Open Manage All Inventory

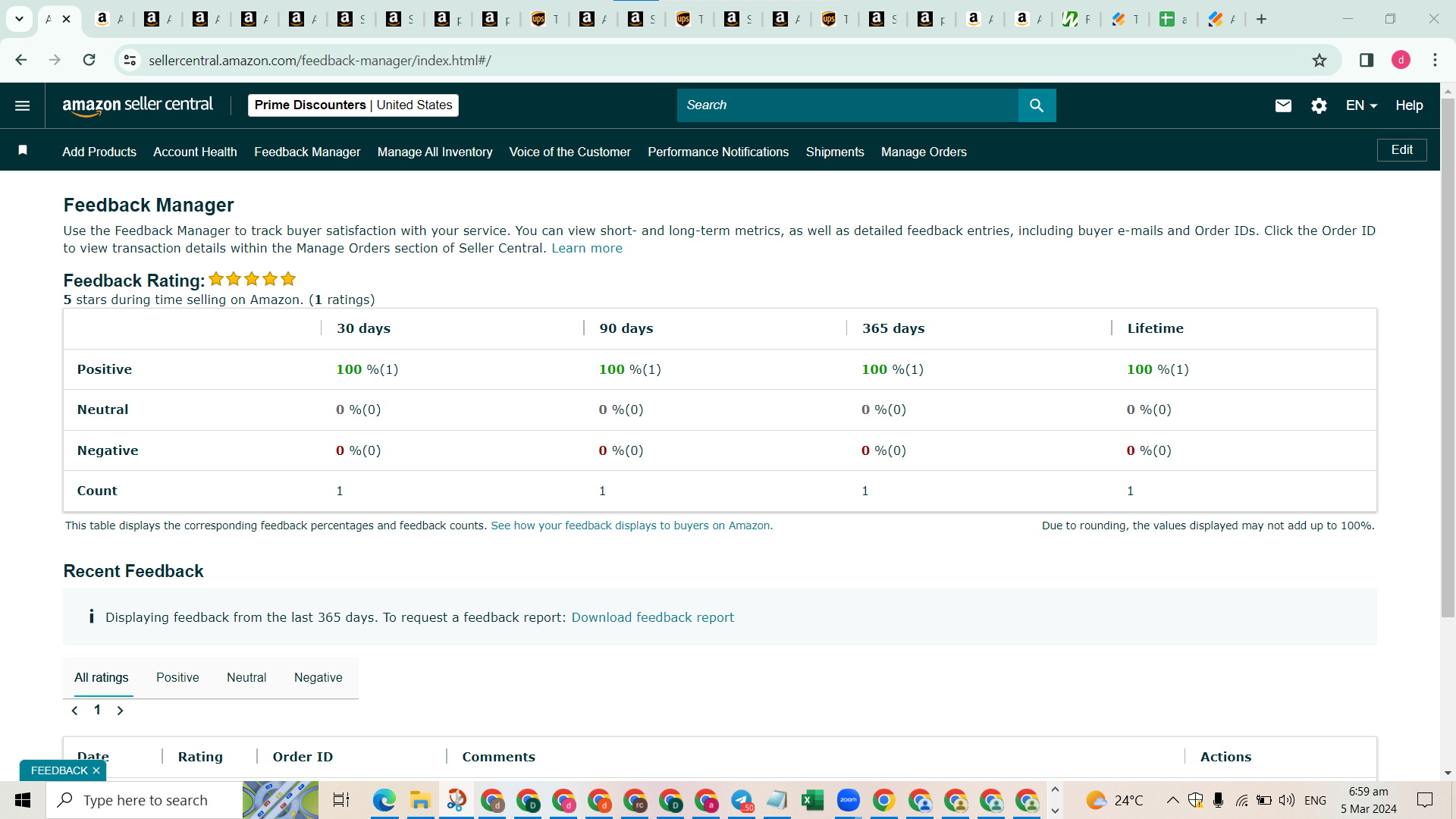click(435, 152)
